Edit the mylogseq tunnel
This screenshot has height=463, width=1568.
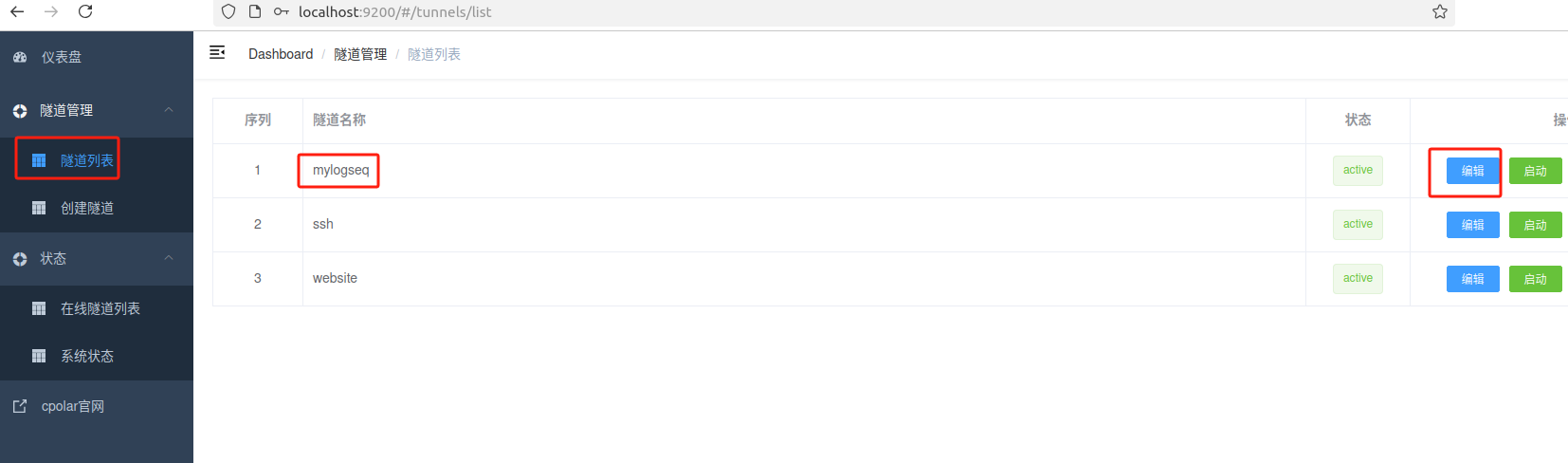tap(1472, 171)
